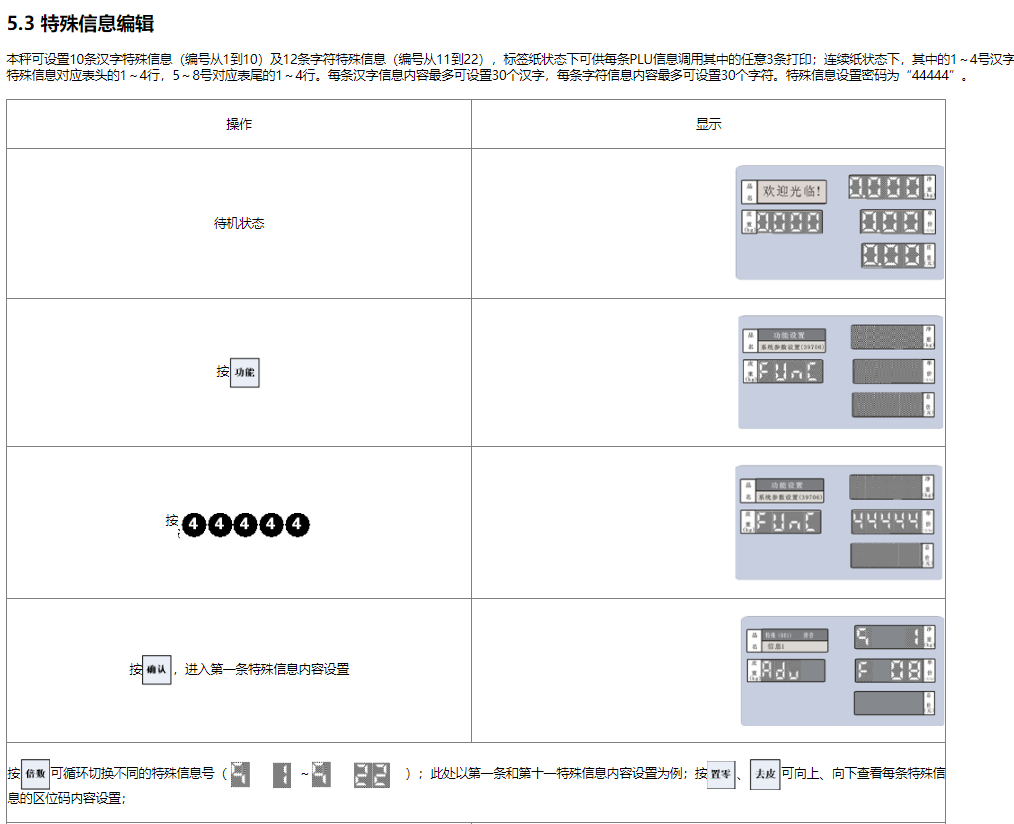Click the 5.3 特殊信息编辑 section heading
Image resolution: width=1014 pixels, height=824 pixels.
point(81,23)
